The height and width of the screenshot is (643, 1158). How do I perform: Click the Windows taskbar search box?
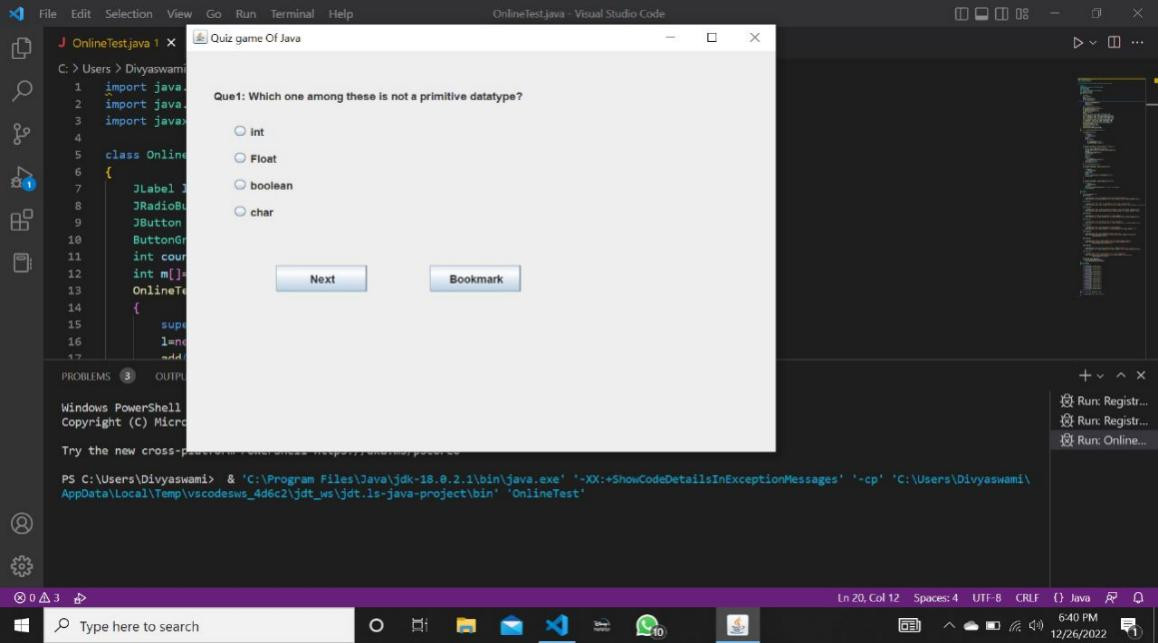(199, 625)
